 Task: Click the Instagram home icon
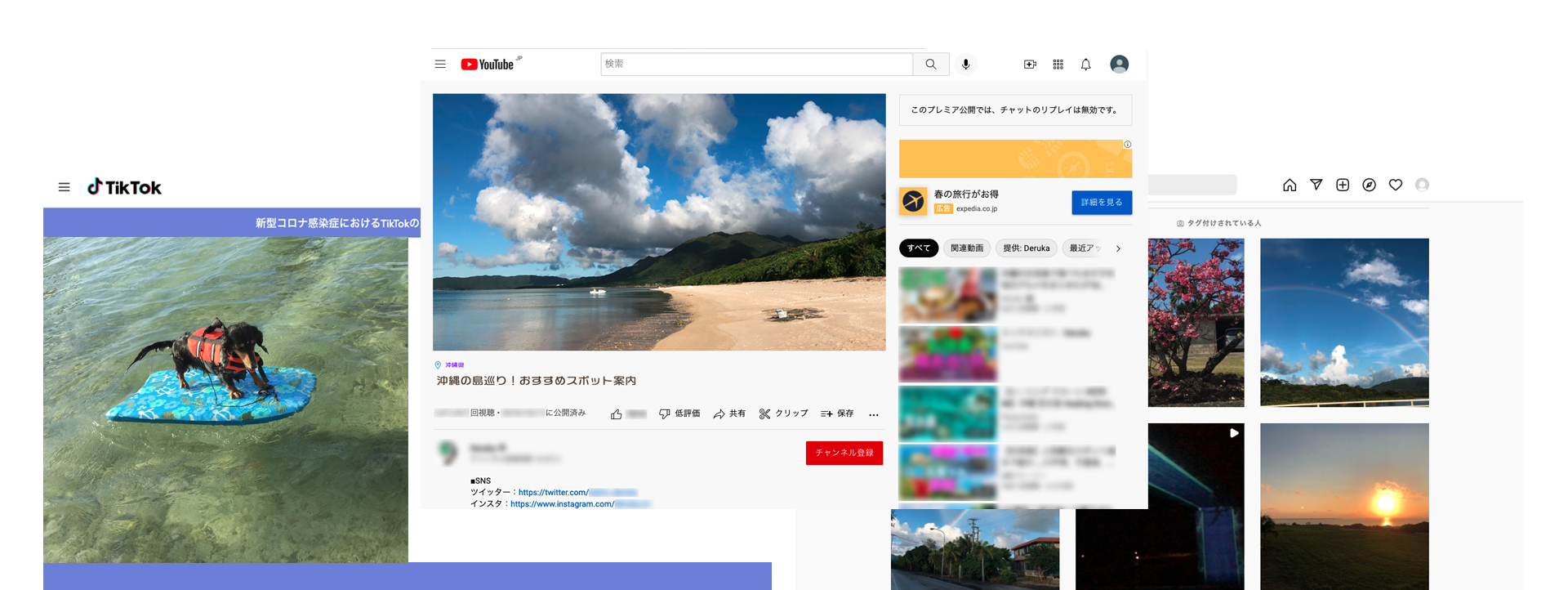point(1290,185)
